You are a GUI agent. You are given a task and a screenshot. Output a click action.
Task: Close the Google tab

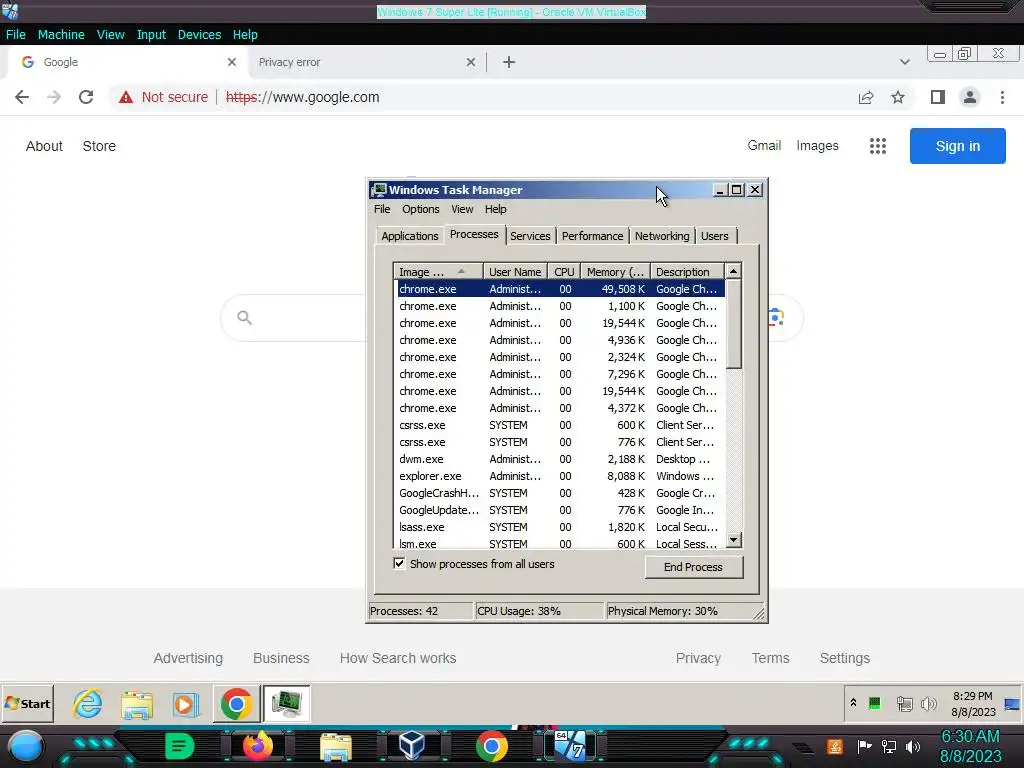coord(232,62)
